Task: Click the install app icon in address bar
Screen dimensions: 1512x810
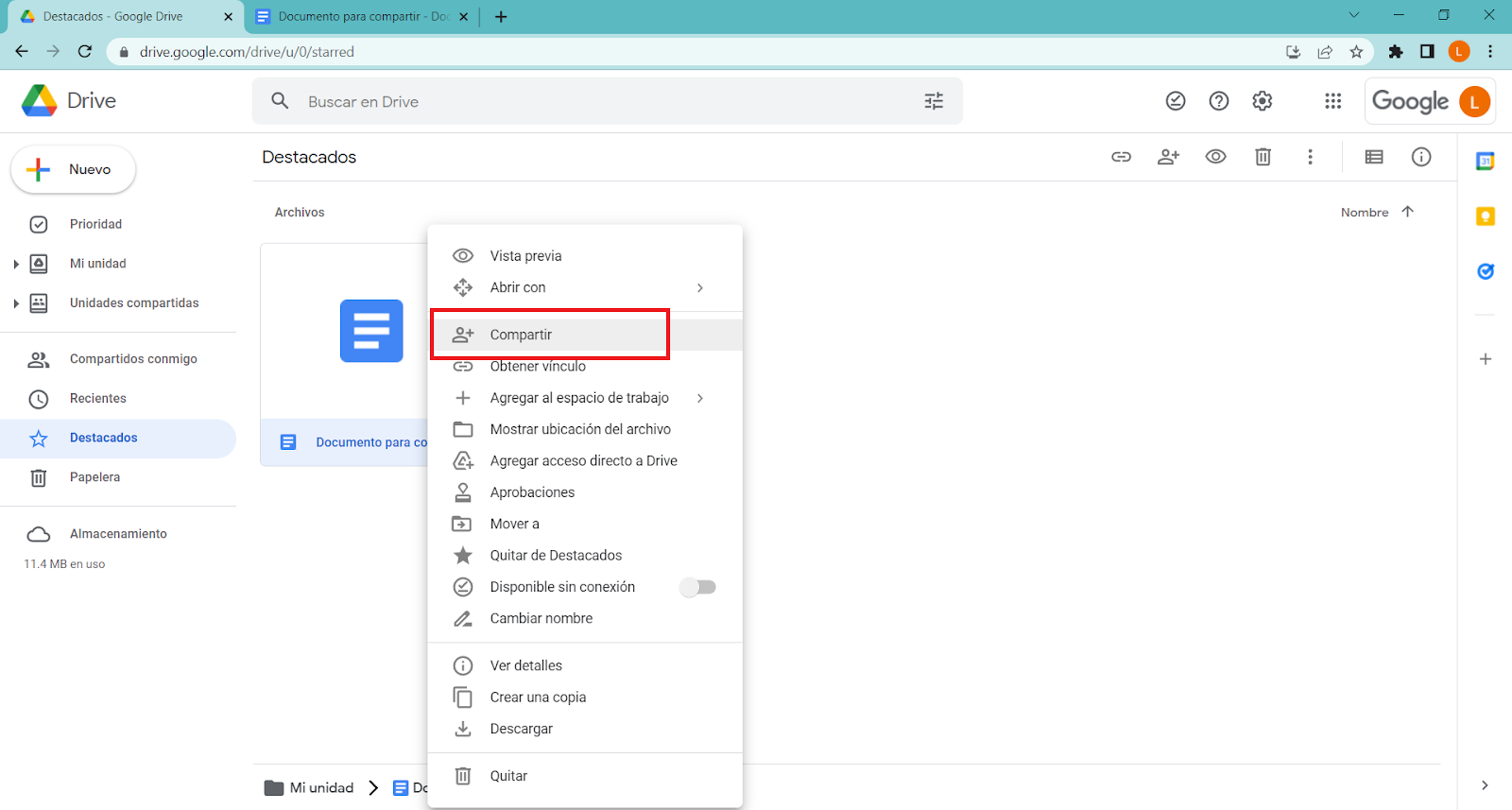Action: [1294, 52]
